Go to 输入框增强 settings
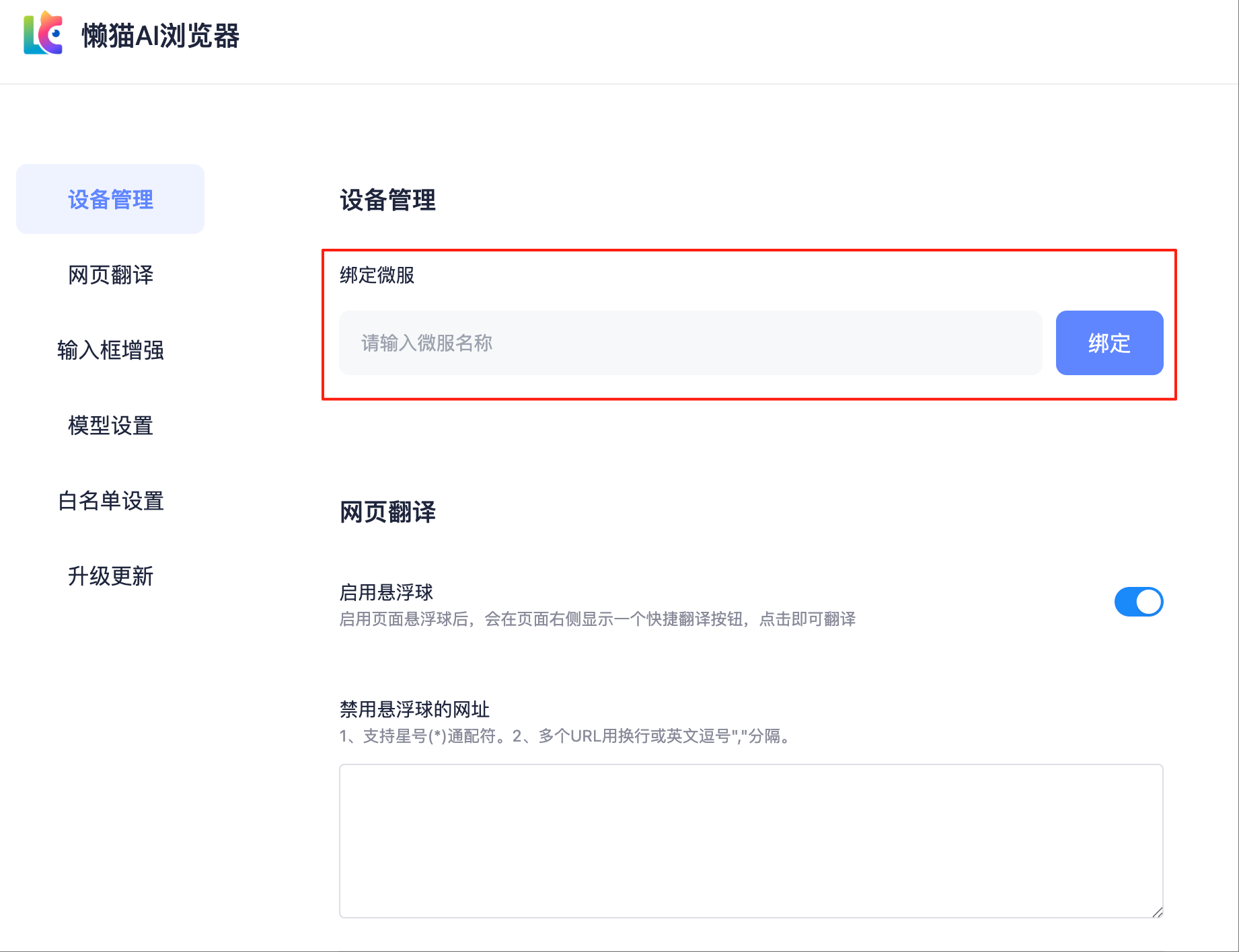1239x952 pixels. [x=110, y=350]
